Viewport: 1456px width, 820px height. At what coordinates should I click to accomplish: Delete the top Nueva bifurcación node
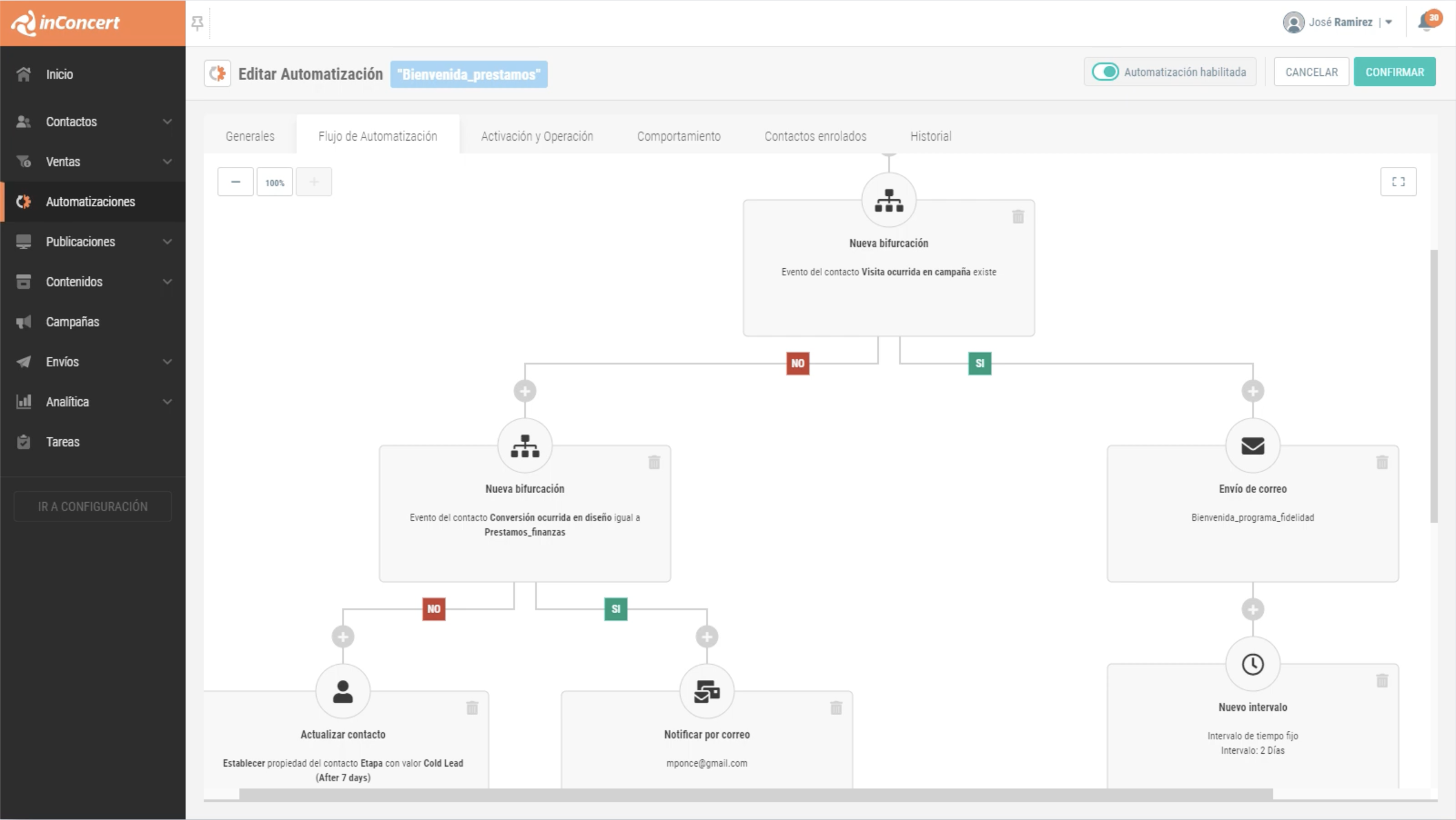tap(1018, 217)
